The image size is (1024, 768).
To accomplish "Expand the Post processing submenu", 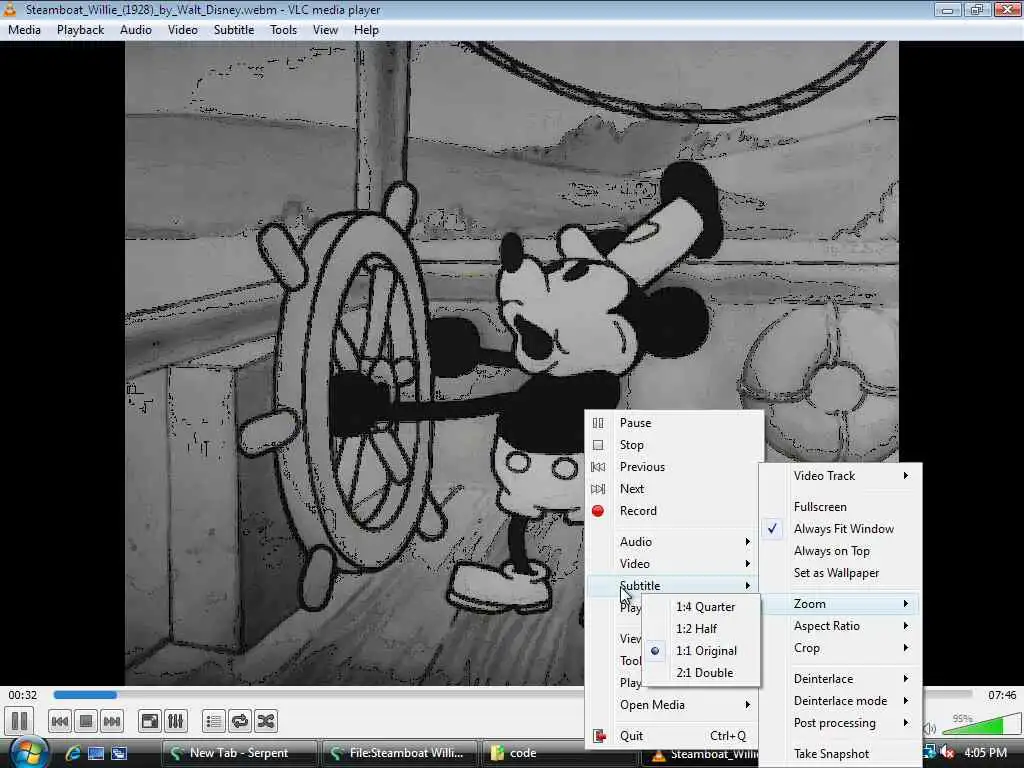I will [x=840, y=723].
